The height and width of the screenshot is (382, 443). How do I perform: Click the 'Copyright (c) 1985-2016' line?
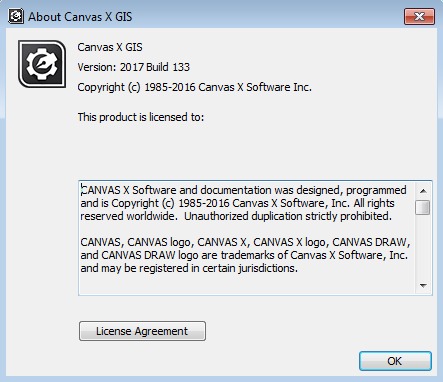(195, 87)
